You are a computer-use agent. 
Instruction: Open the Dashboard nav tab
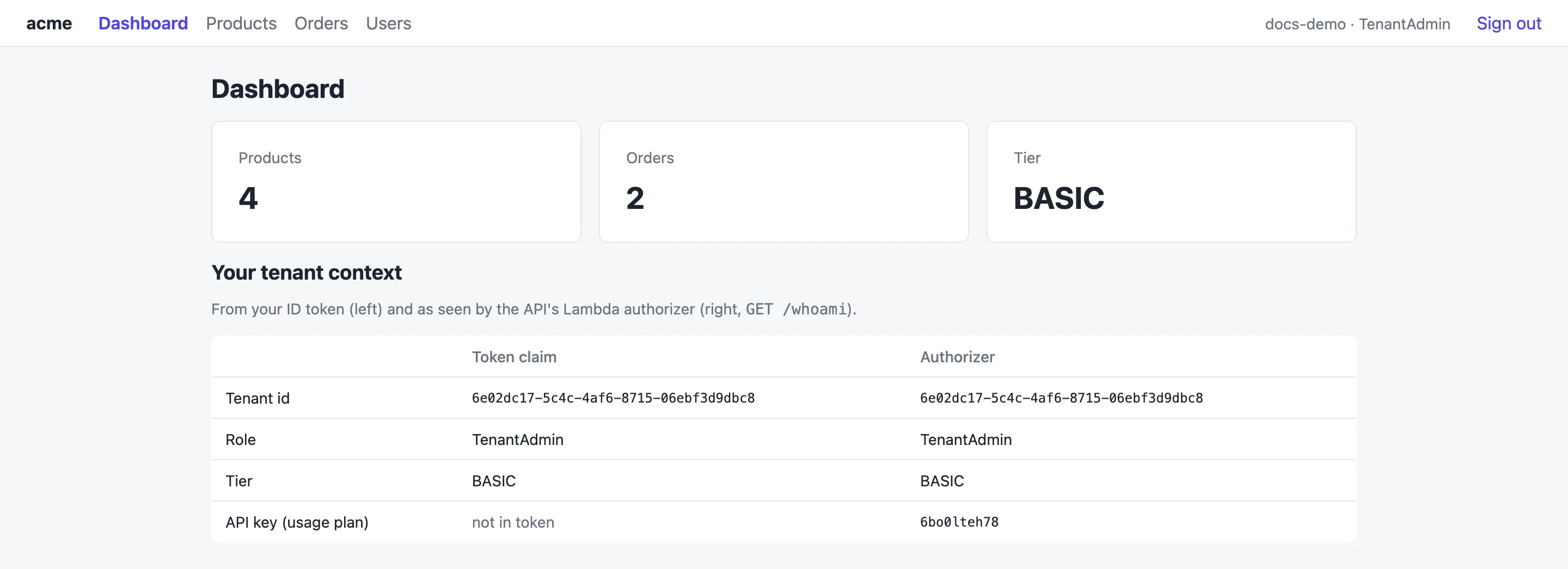143,23
